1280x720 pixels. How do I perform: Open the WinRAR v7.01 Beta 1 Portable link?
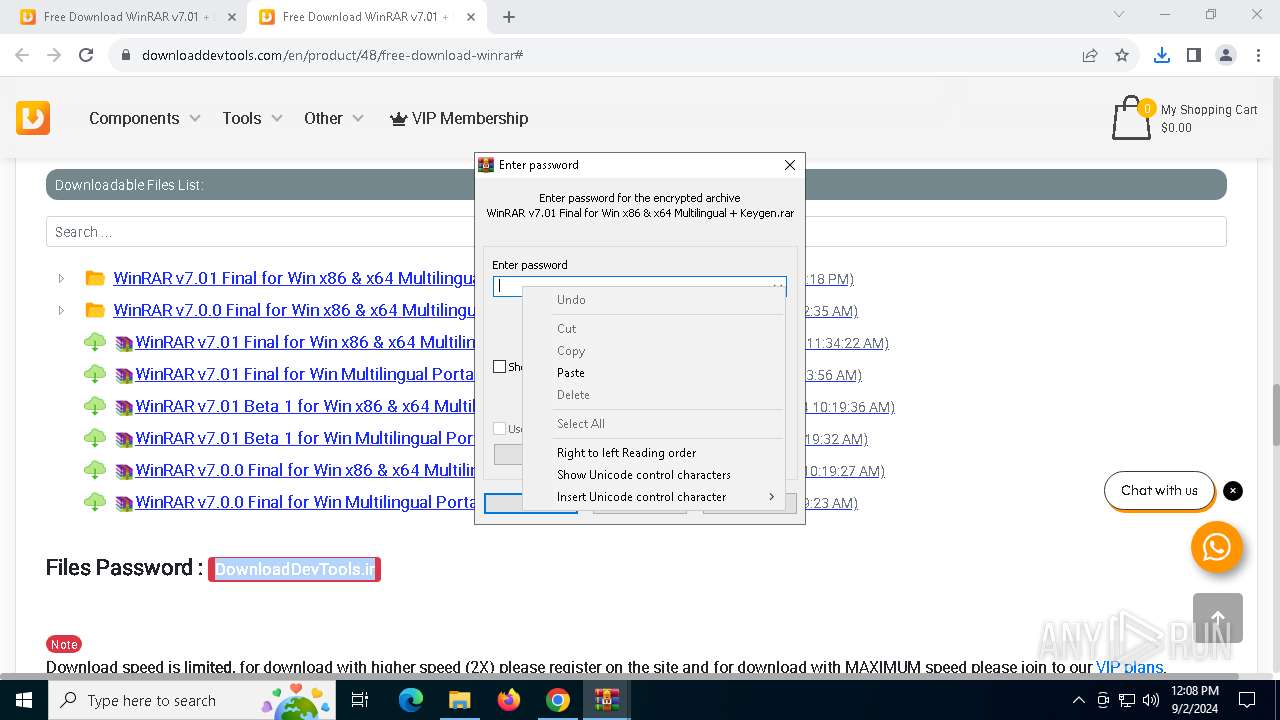(305, 439)
